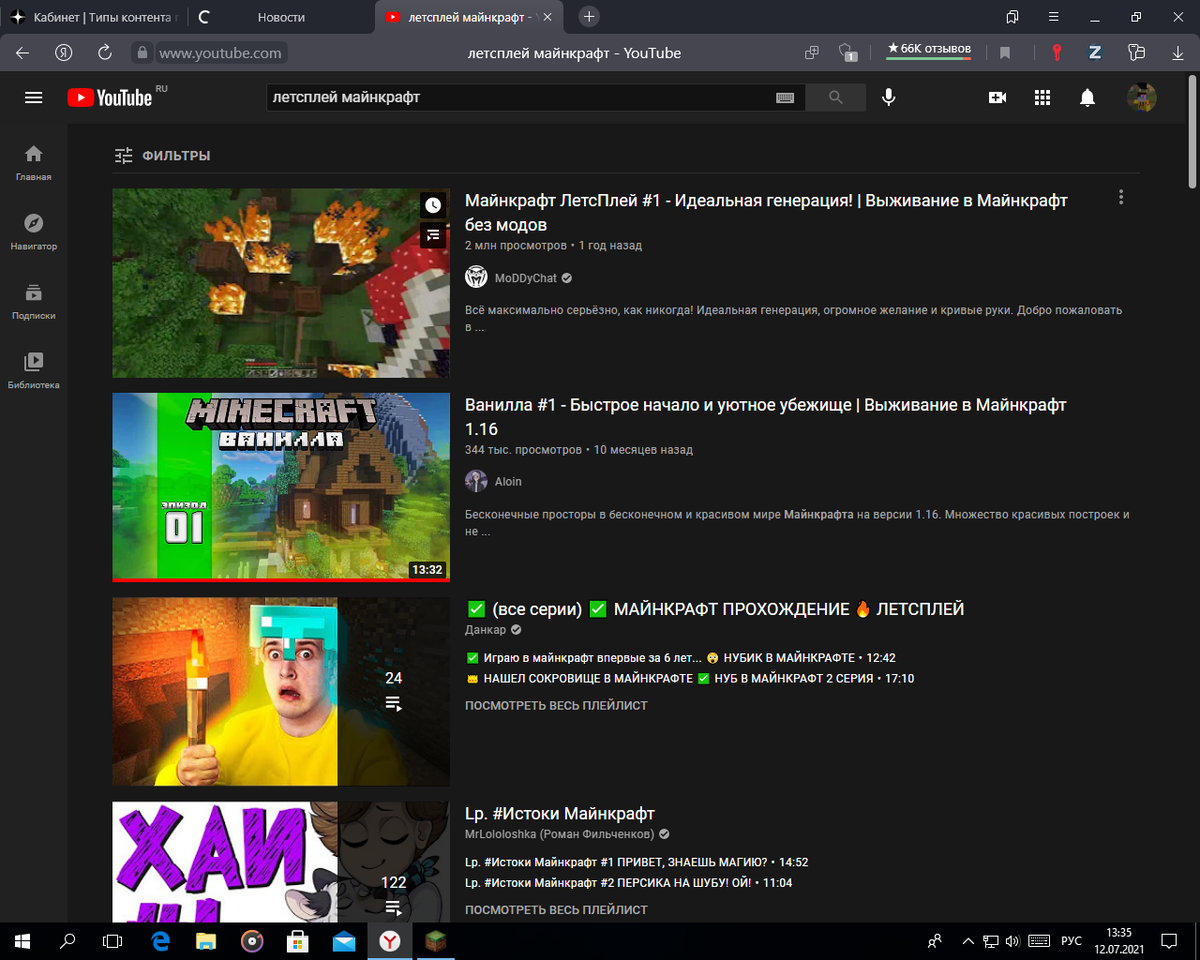Open browser downloads arrow

click(x=1176, y=53)
